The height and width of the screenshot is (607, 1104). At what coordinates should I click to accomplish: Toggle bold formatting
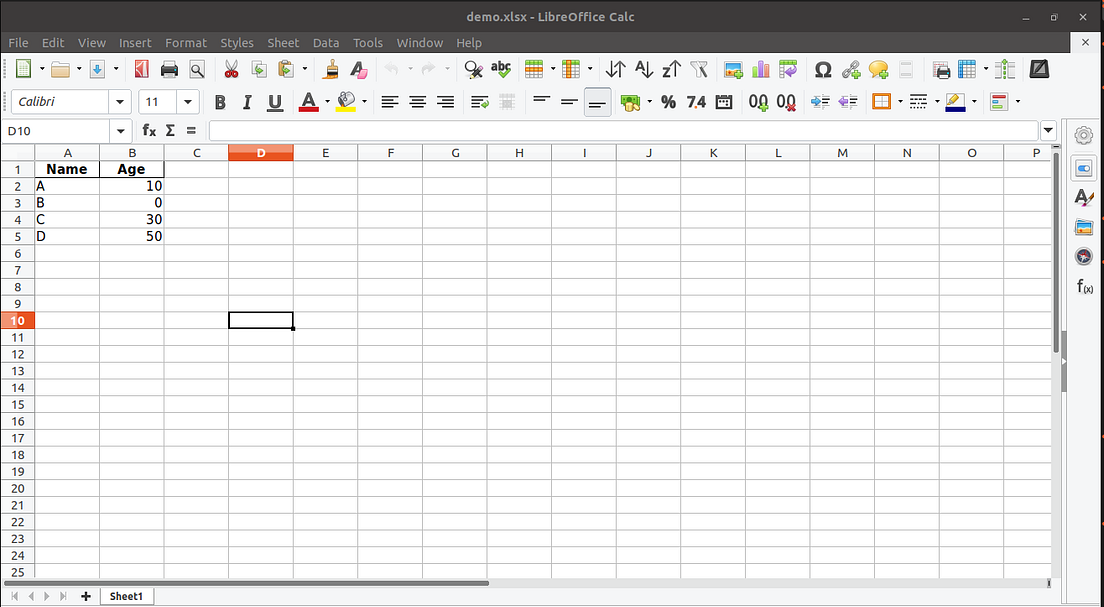tap(219, 101)
